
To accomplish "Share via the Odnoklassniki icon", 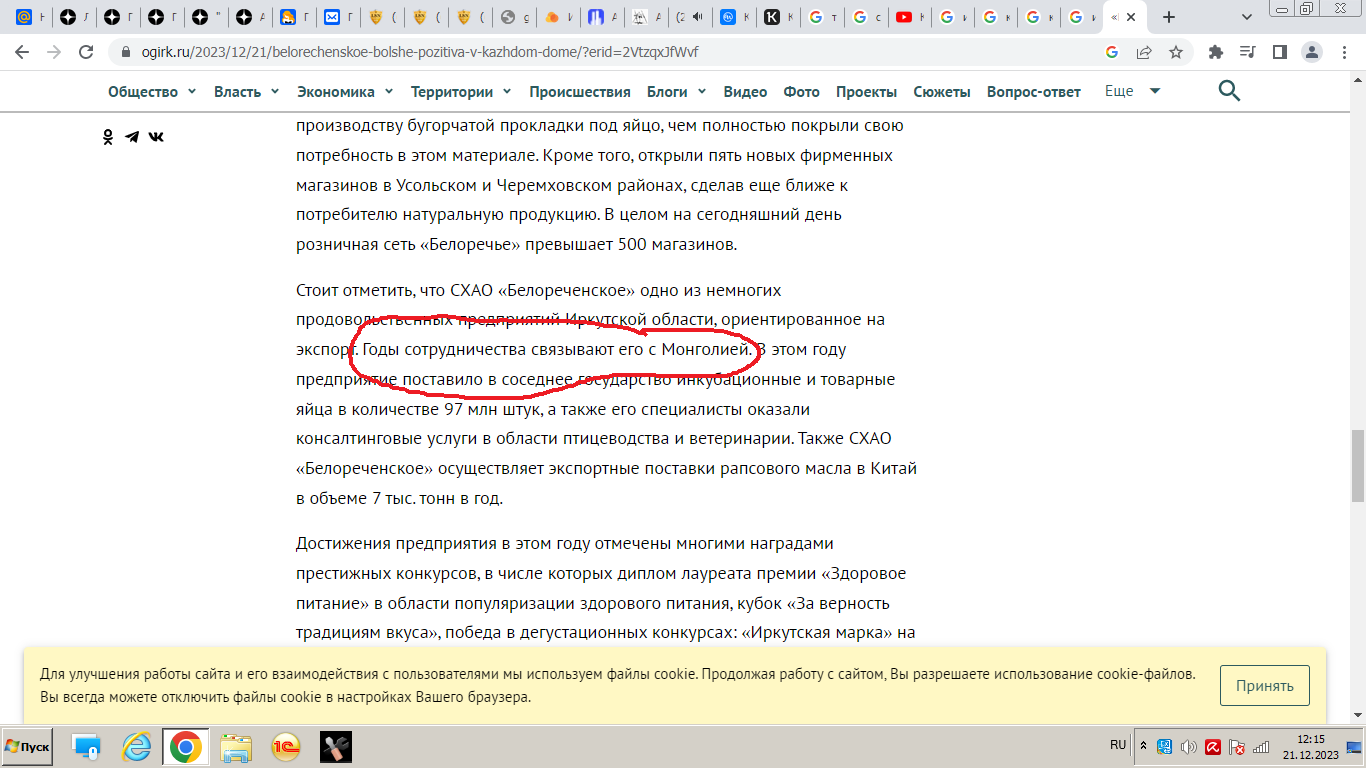I will (108, 137).
